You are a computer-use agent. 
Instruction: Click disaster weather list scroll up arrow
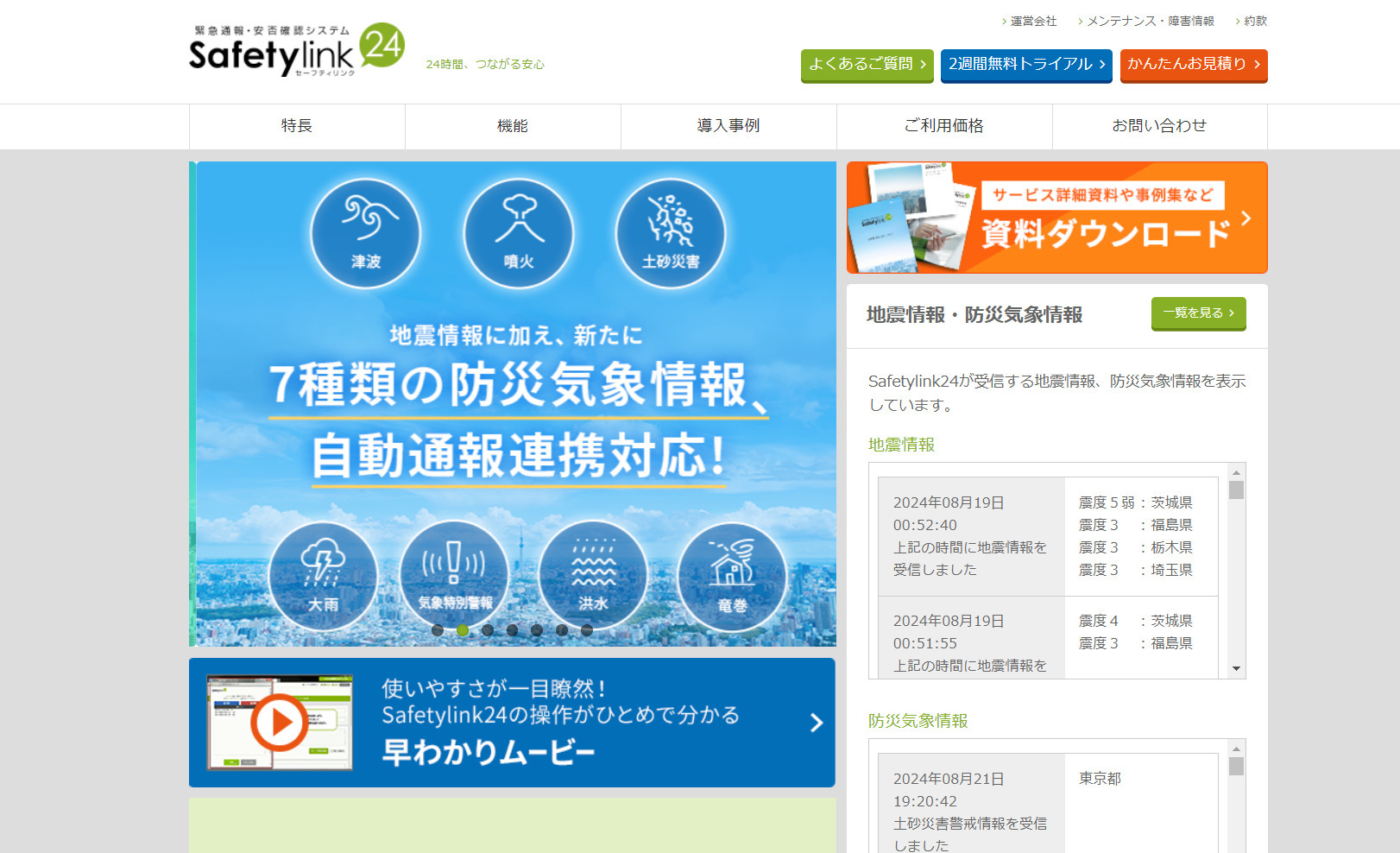click(1236, 749)
